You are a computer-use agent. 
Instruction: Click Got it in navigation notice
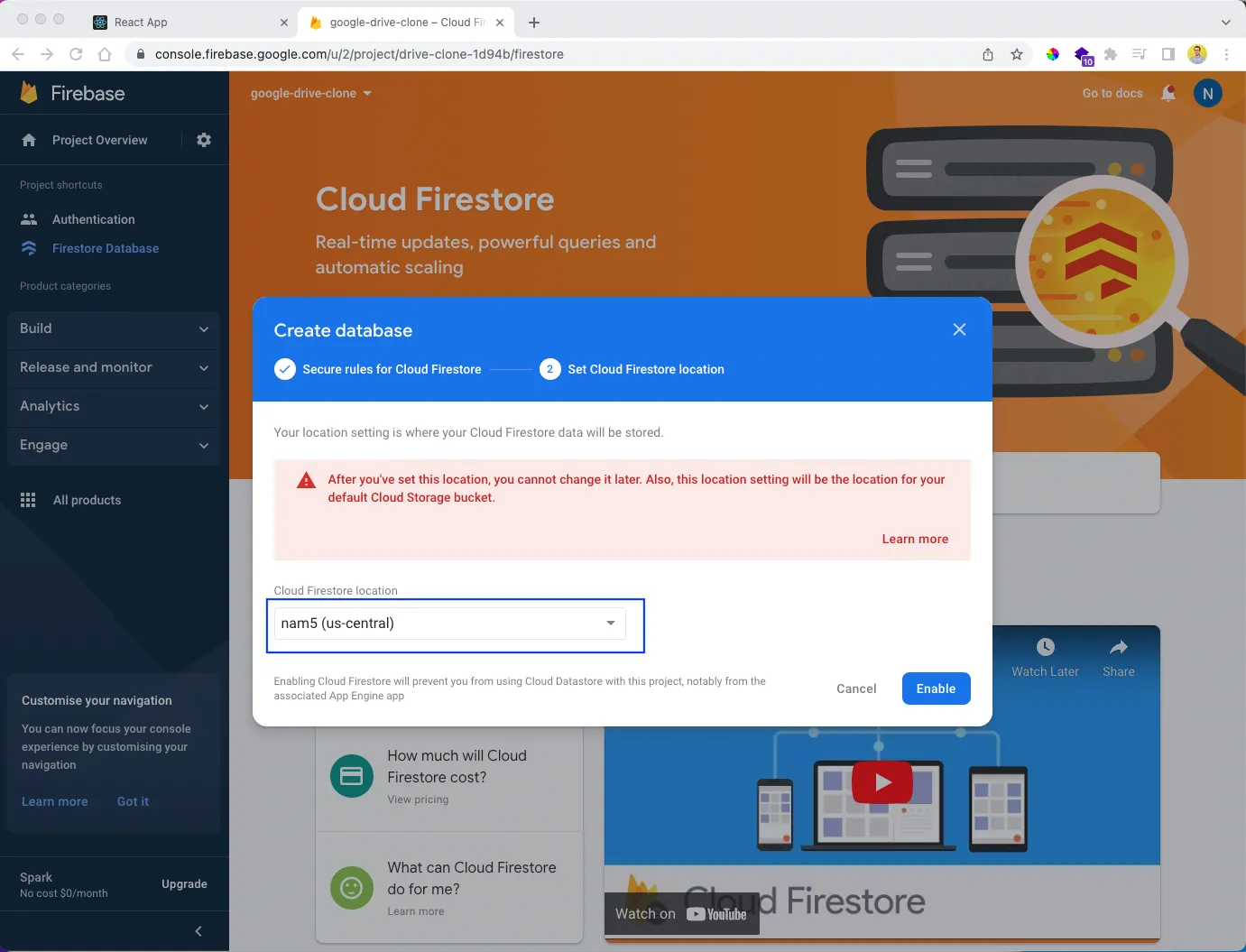click(133, 801)
